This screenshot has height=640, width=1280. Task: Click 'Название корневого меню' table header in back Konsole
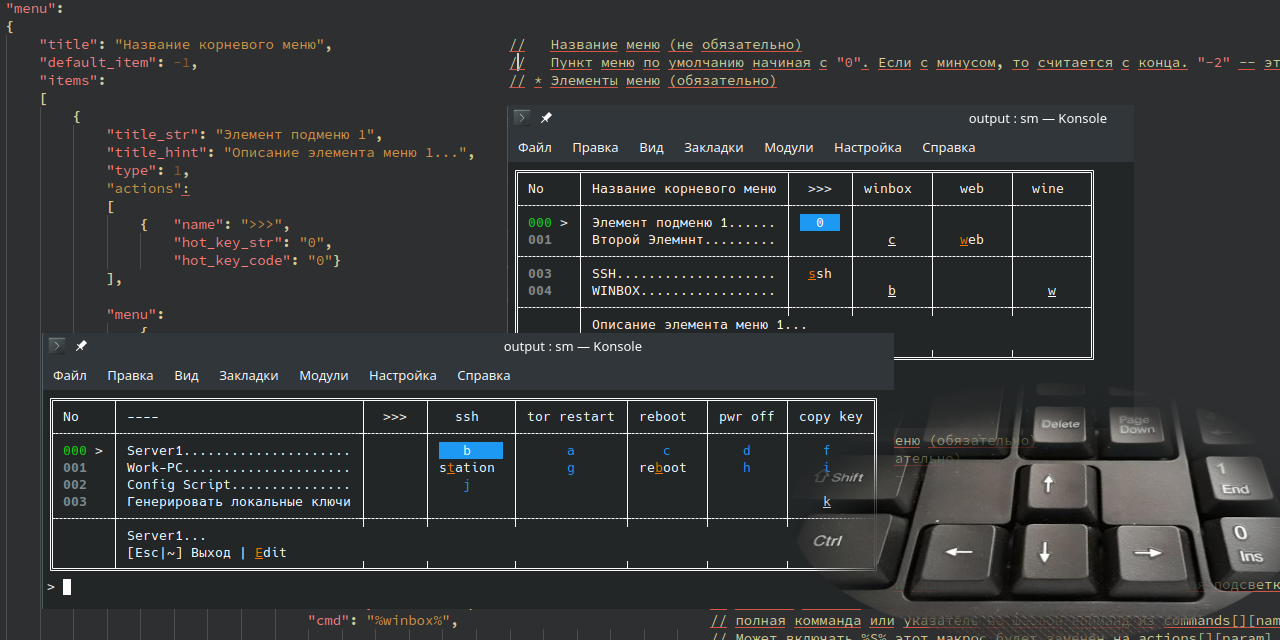pos(684,189)
